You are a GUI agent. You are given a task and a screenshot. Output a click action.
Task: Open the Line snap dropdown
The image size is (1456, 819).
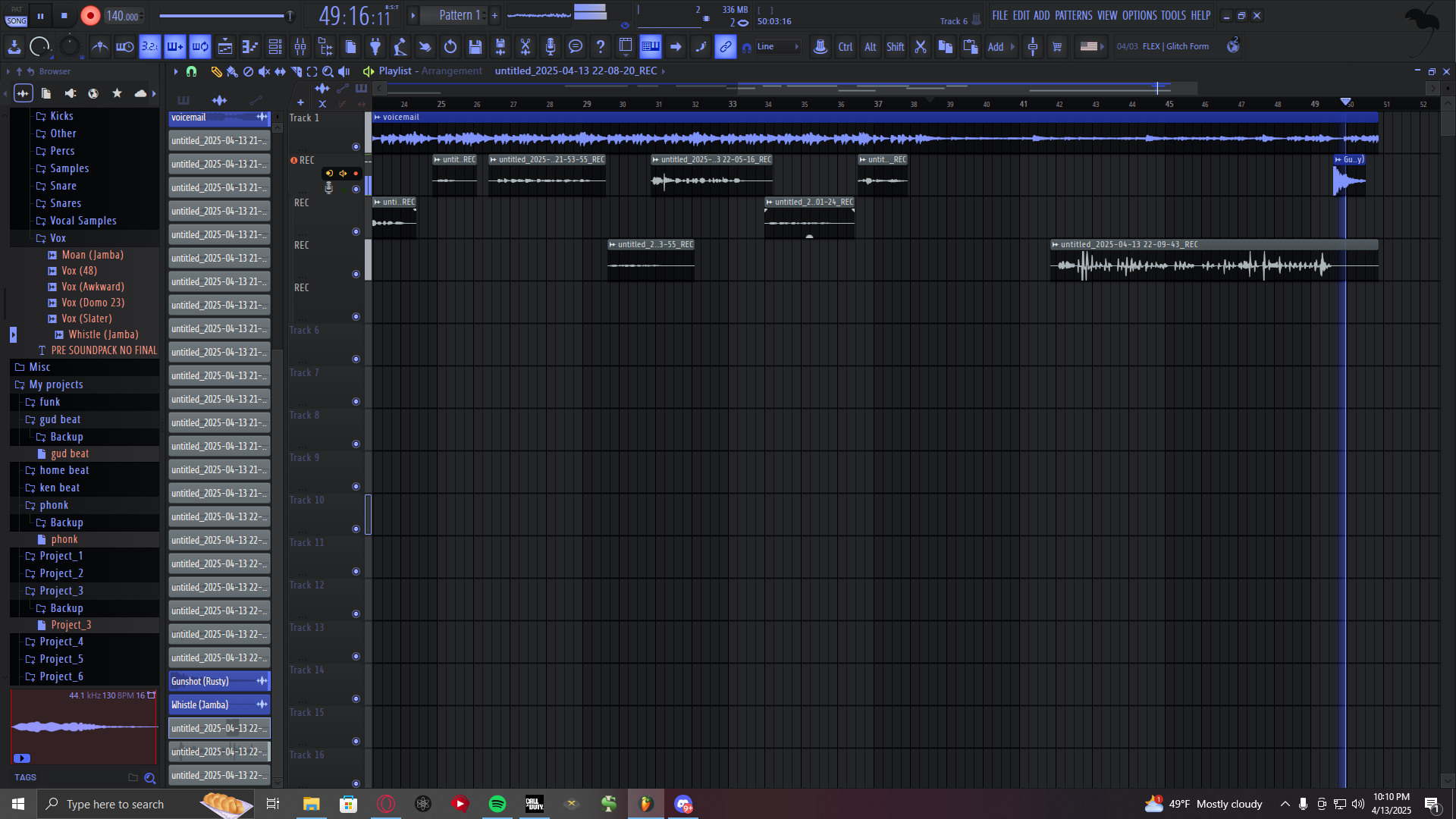click(x=777, y=47)
